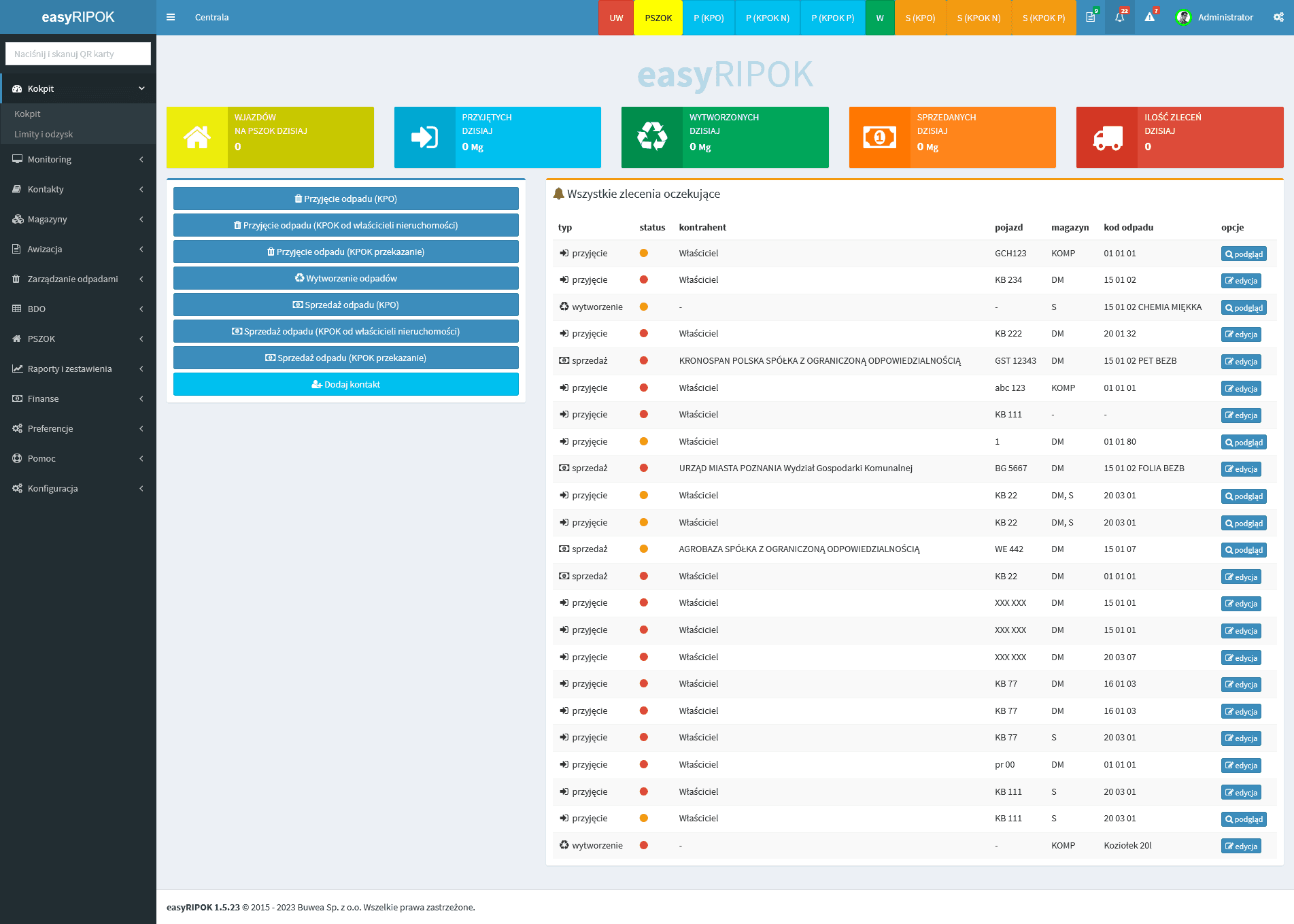The height and width of the screenshot is (924, 1294).
Task: Click the Dodaj kontakt button
Action: point(345,384)
